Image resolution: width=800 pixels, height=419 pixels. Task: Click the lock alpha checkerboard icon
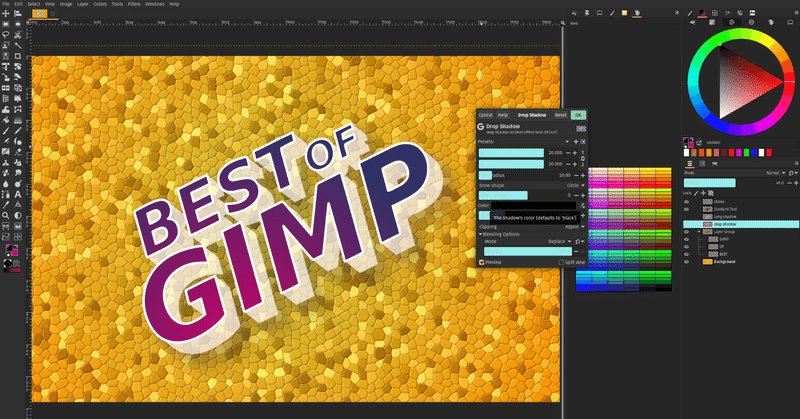711,193
